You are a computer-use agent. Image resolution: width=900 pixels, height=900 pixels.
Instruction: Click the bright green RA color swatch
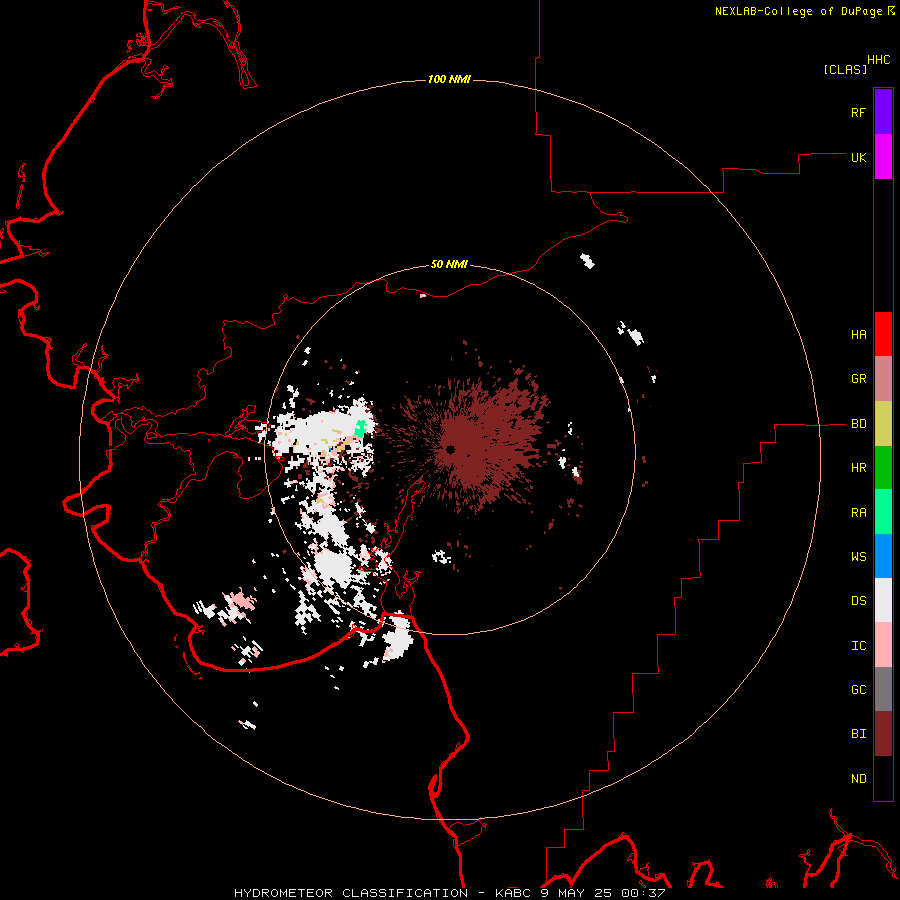coord(883,512)
